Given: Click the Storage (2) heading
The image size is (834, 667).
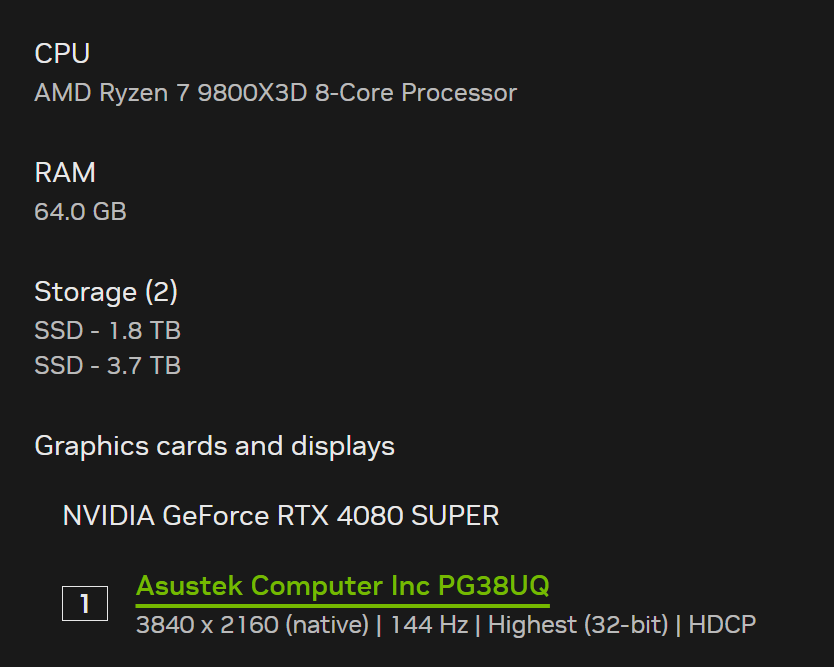Looking at the screenshot, I should point(105,292).
